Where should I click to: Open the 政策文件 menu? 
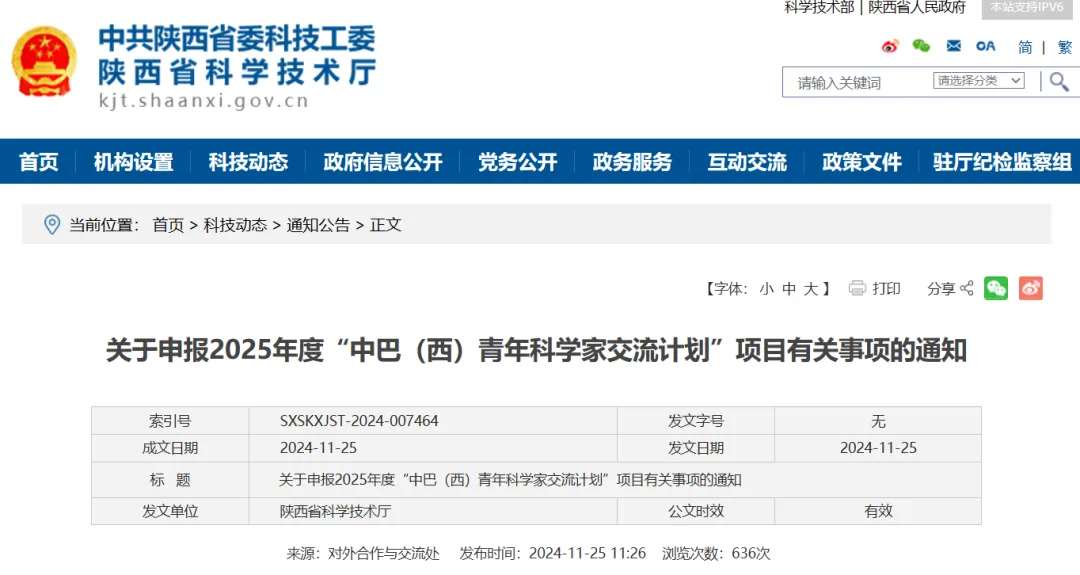click(862, 162)
